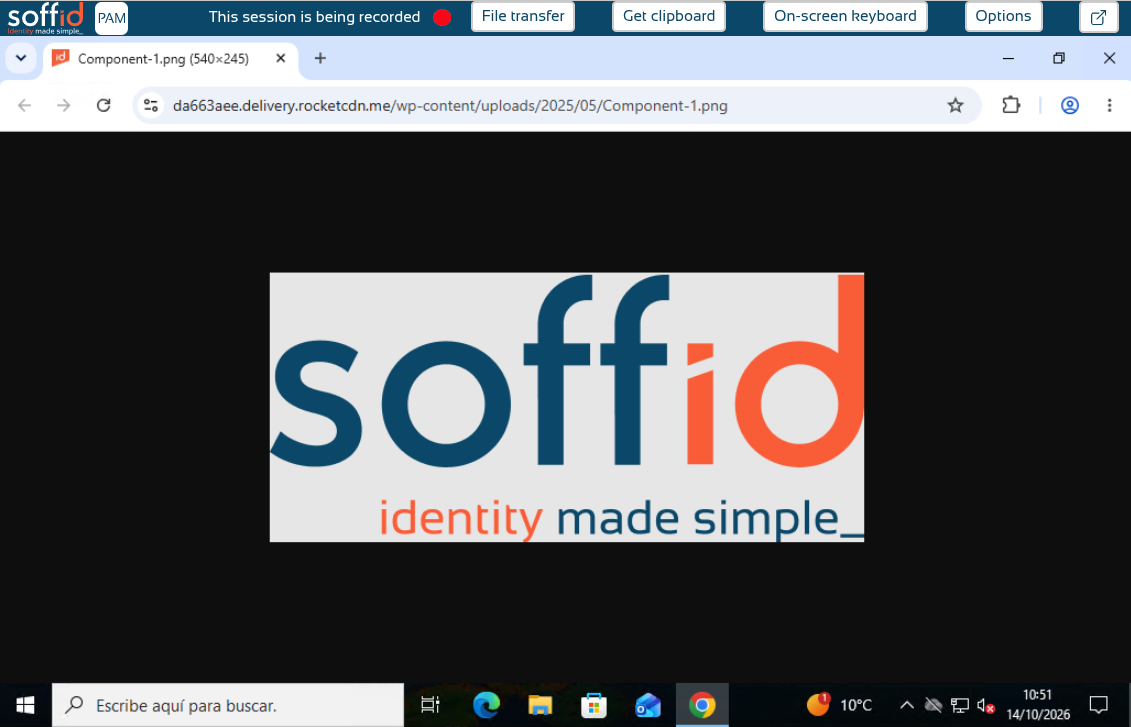Open the clock and calendar at 10:51
1131x727 pixels.
tap(1038, 705)
